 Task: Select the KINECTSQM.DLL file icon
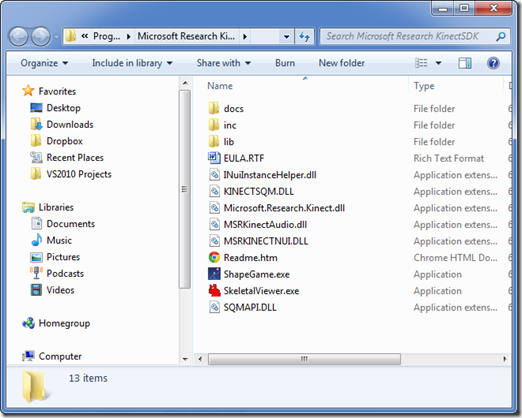[214, 191]
